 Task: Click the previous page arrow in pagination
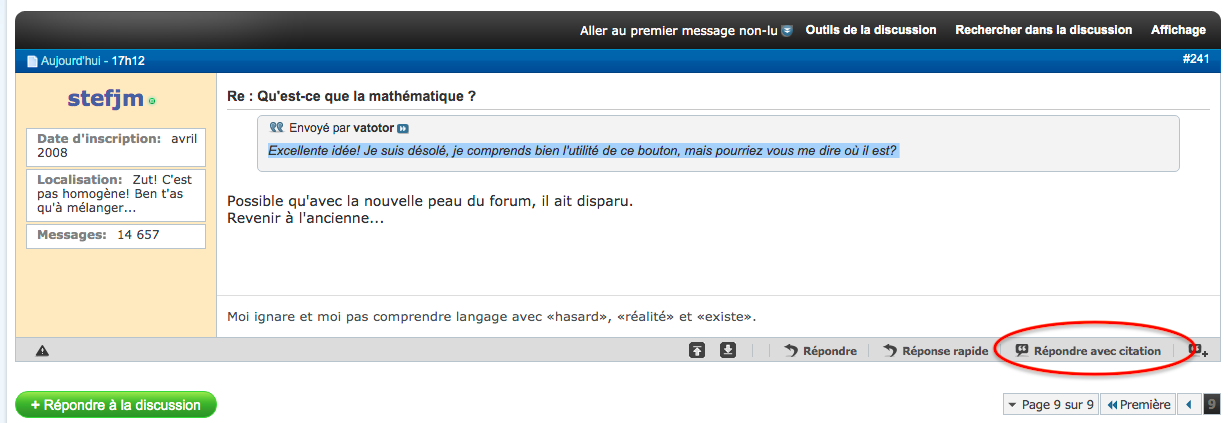pos(1189,405)
